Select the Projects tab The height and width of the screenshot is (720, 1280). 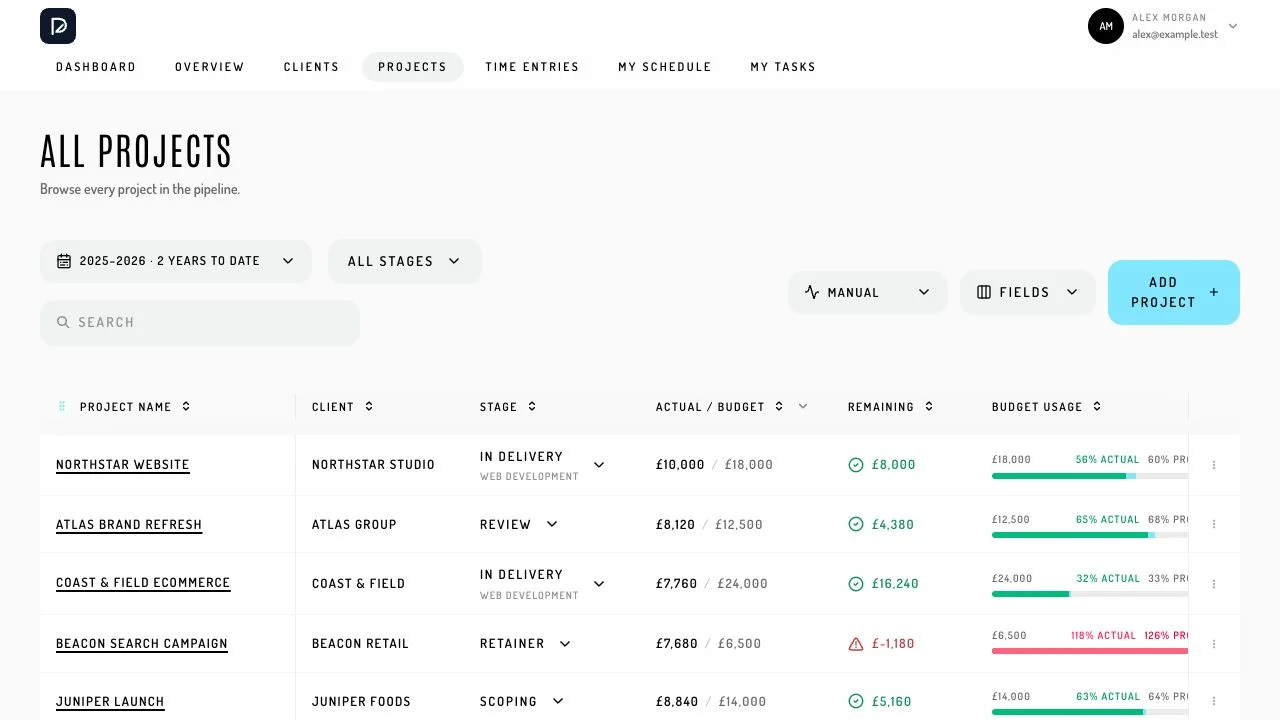tap(412, 67)
